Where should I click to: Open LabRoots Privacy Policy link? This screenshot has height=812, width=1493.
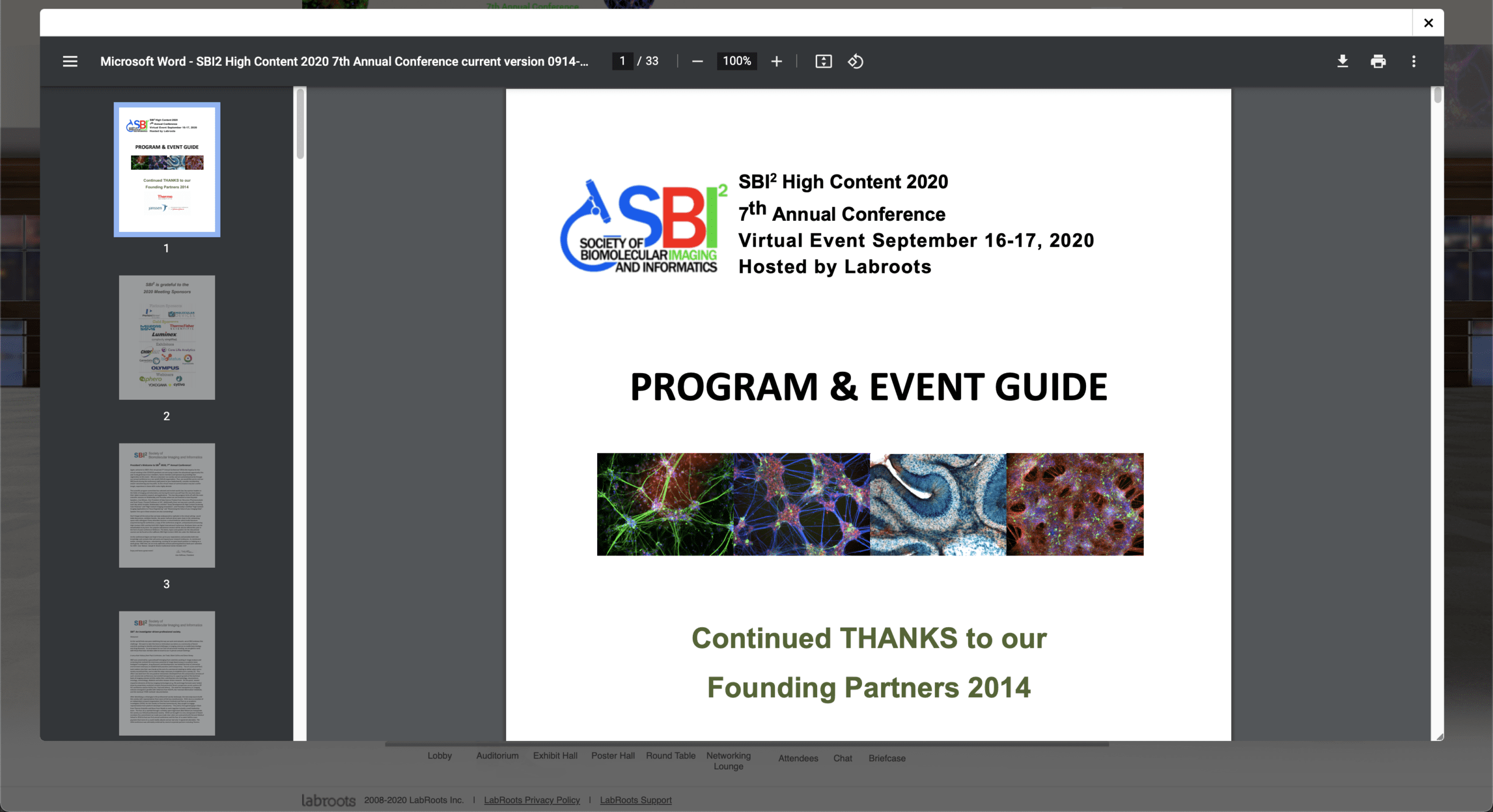pyautogui.click(x=532, y=800)
